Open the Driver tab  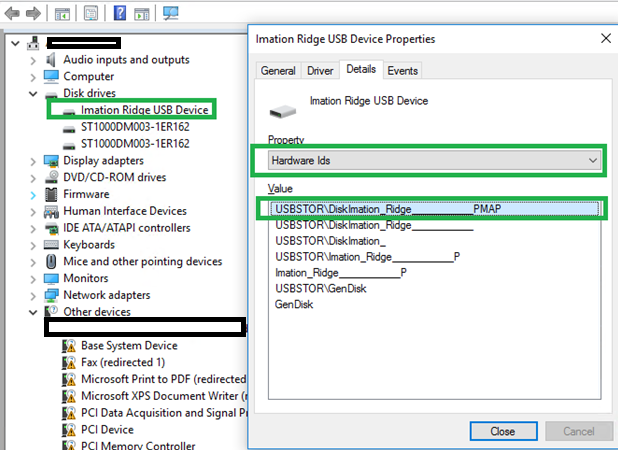click(320, 71)
